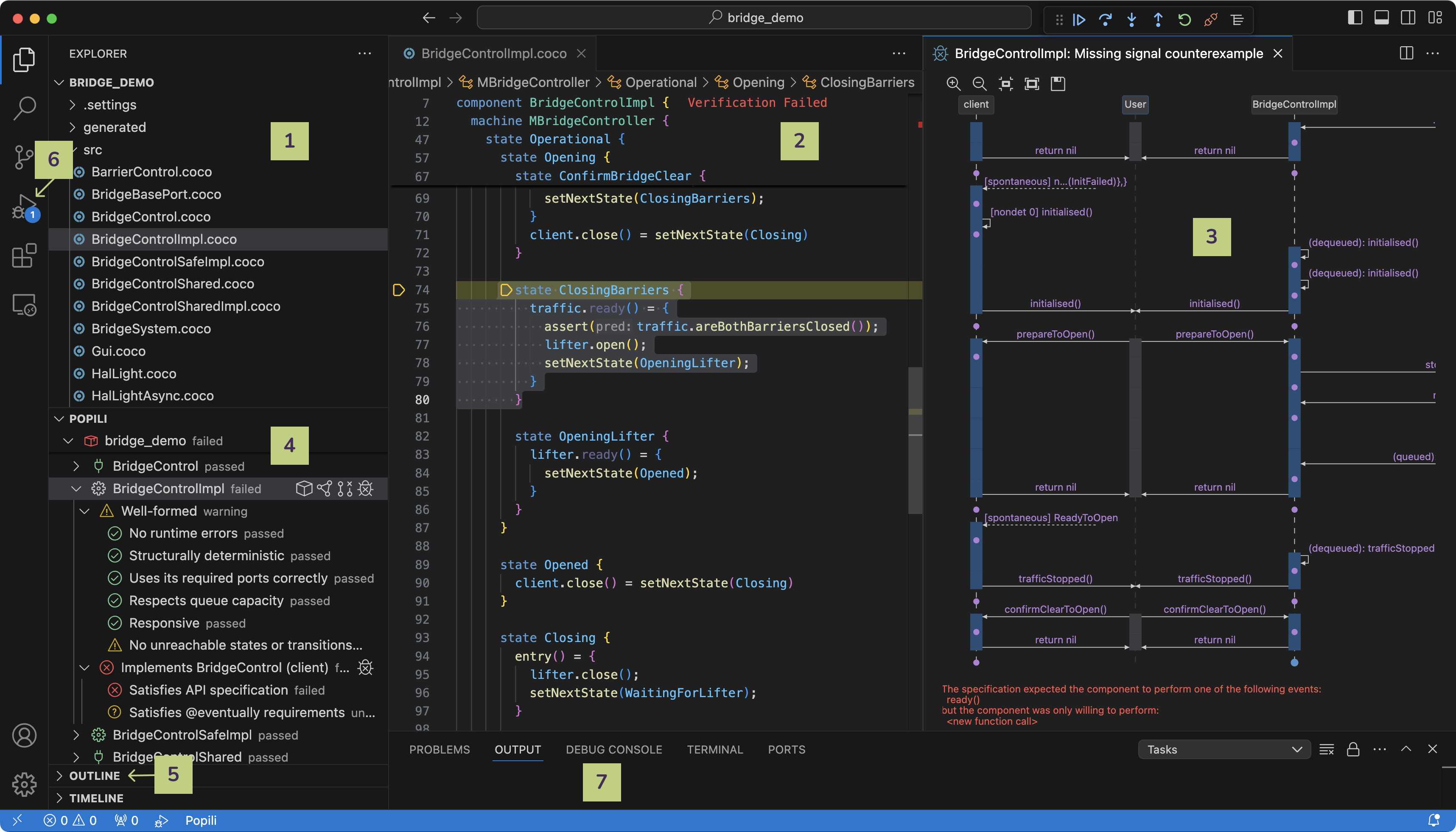Switch to the TERMINAL tab
Viewport: 1456px width, 832px height.
[x=714, y=749]
